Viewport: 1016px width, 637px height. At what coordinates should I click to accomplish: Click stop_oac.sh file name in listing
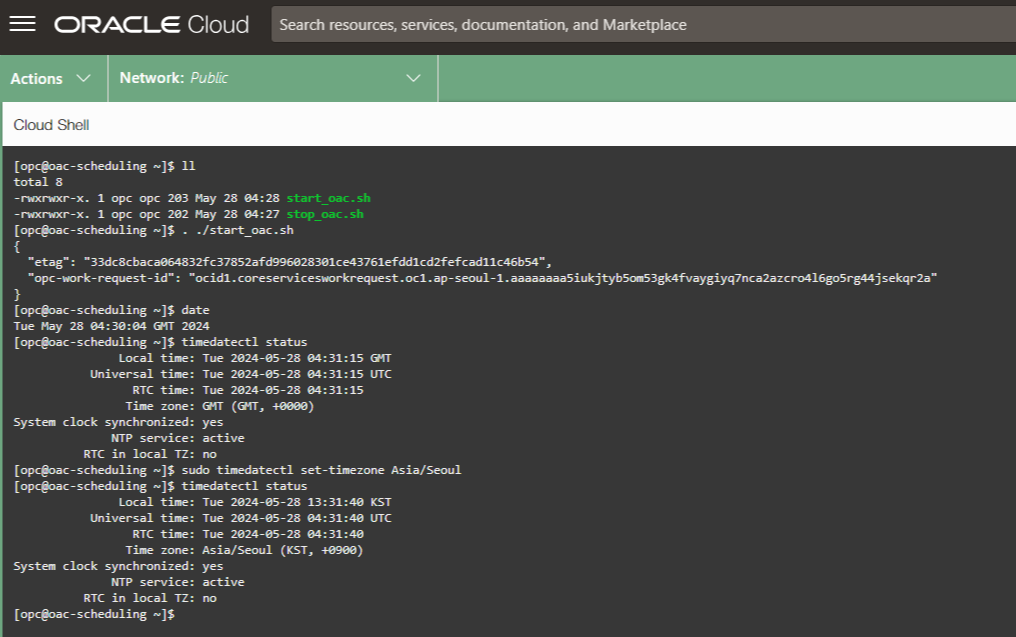click(x=325, y=214)
